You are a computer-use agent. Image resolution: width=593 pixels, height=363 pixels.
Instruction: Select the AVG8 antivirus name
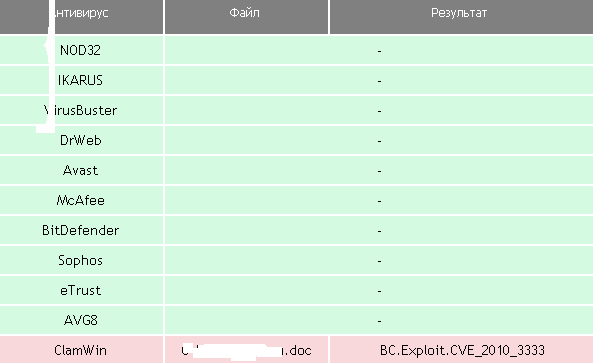[x=80, y=320]
